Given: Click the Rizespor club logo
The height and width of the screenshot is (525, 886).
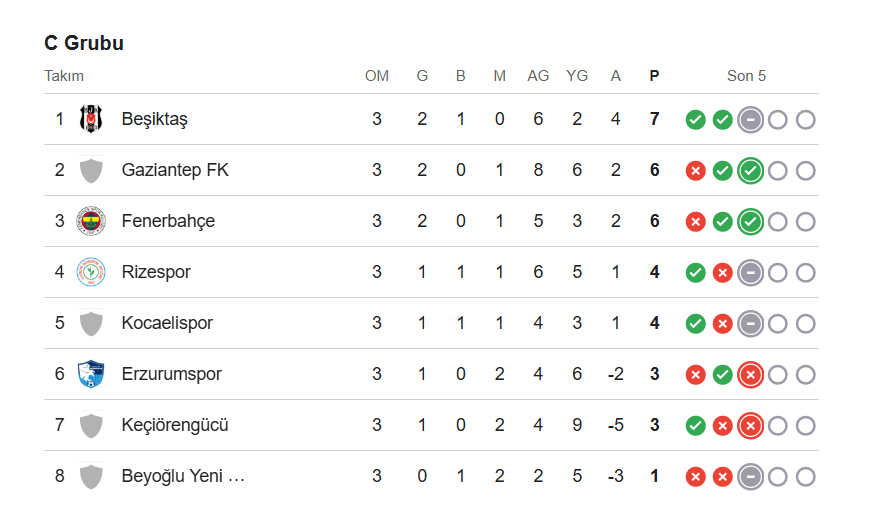Looking at the screenshot, I should 91,272.
